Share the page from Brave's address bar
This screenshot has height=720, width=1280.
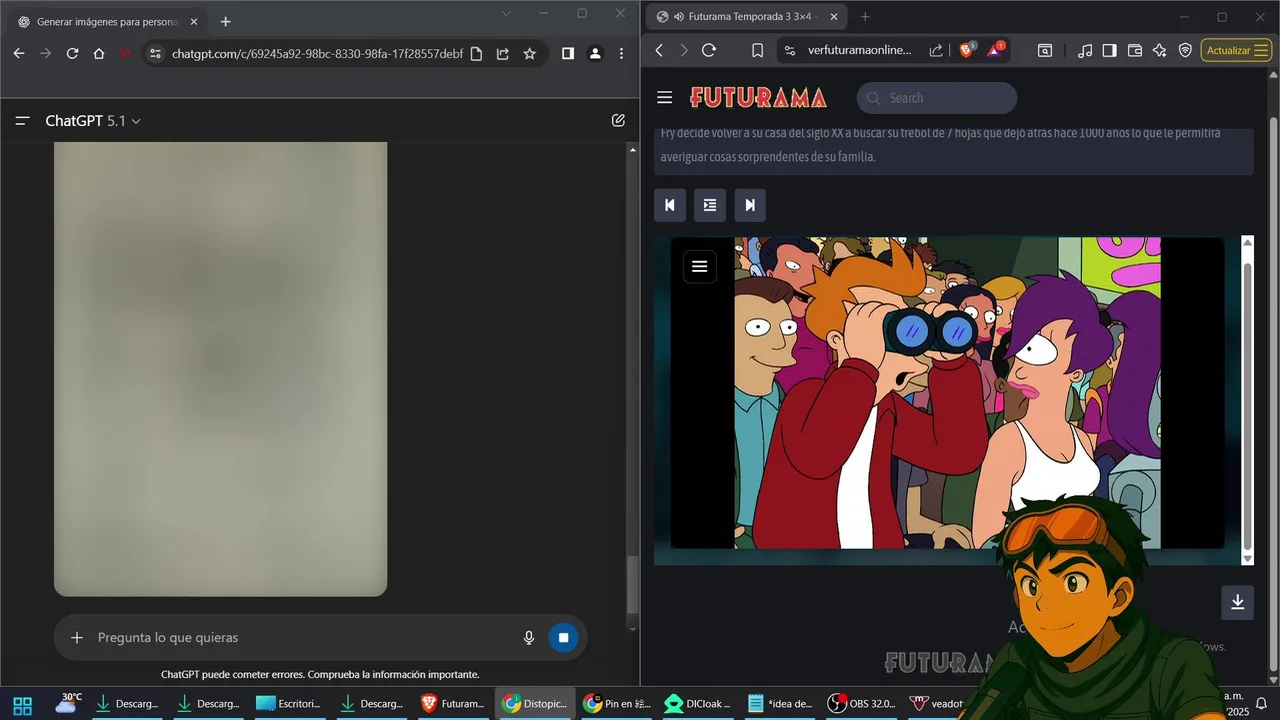pos(936,50)
